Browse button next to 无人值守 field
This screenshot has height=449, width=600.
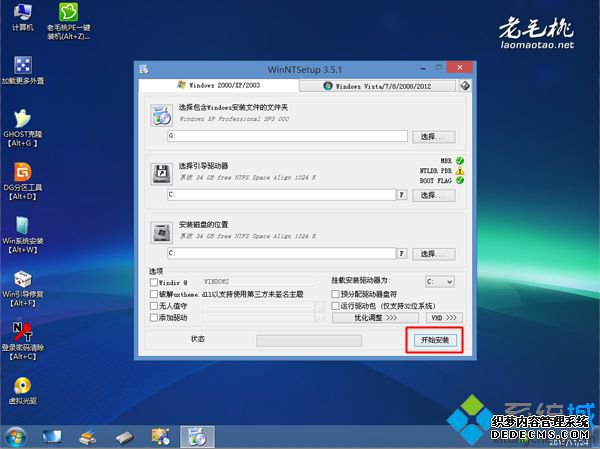tap(320, 306)
